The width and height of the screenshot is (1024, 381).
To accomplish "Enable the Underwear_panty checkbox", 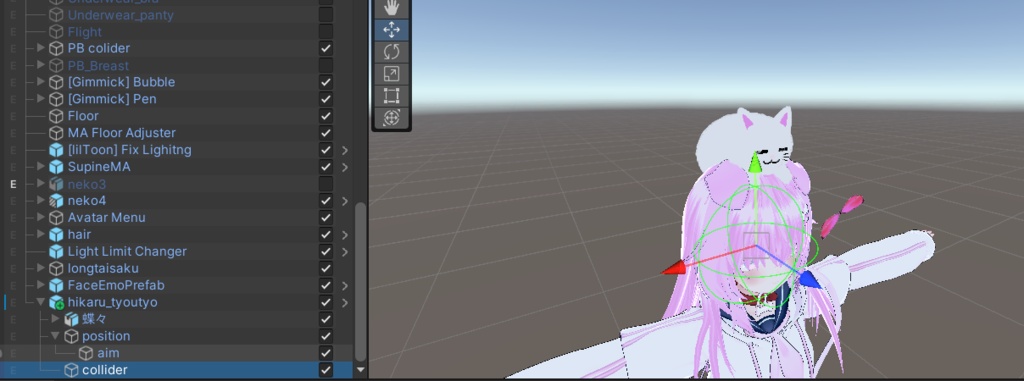I will (325, 14).
